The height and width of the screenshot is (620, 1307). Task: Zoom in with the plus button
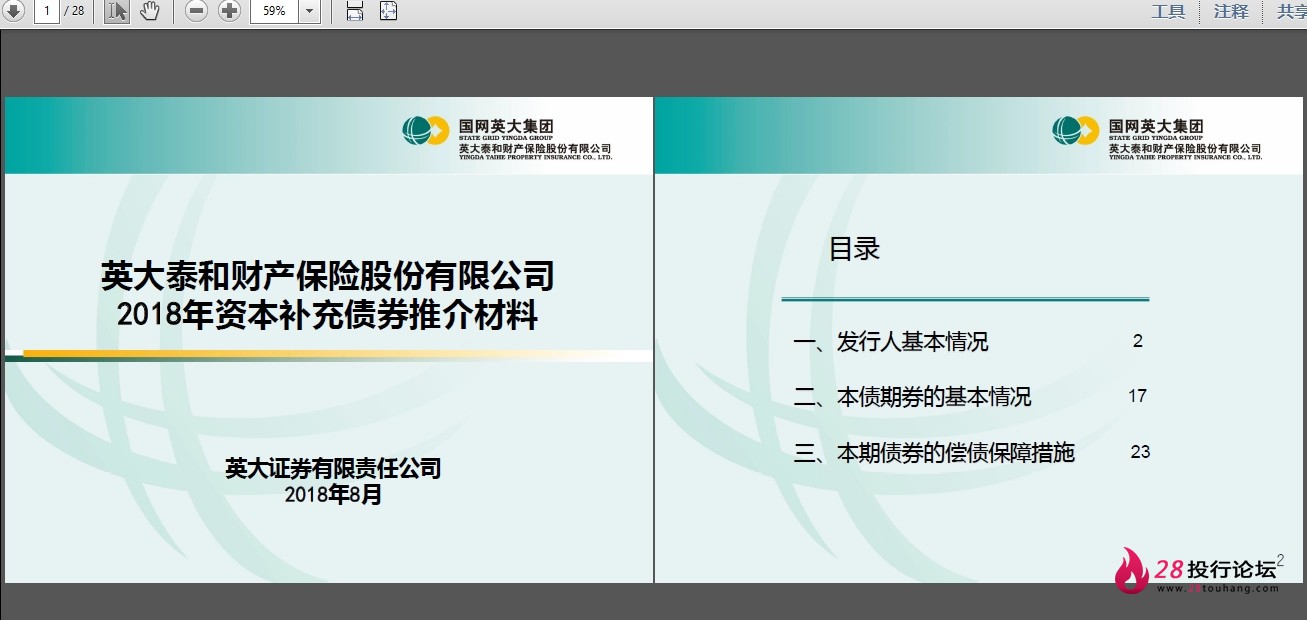(229, 11)
